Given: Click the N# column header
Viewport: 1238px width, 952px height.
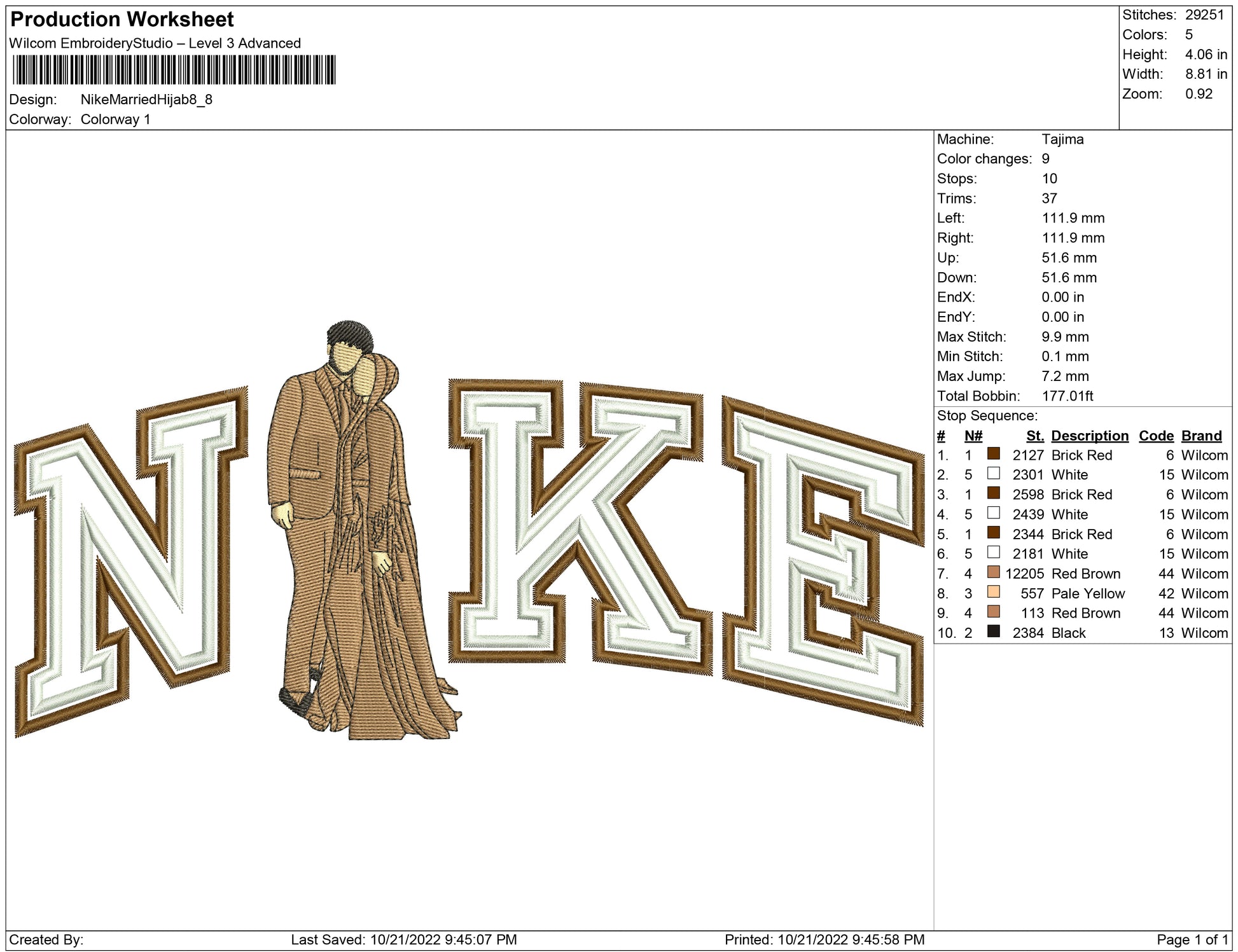Looking at the screenshot, I should coord(973,436).
